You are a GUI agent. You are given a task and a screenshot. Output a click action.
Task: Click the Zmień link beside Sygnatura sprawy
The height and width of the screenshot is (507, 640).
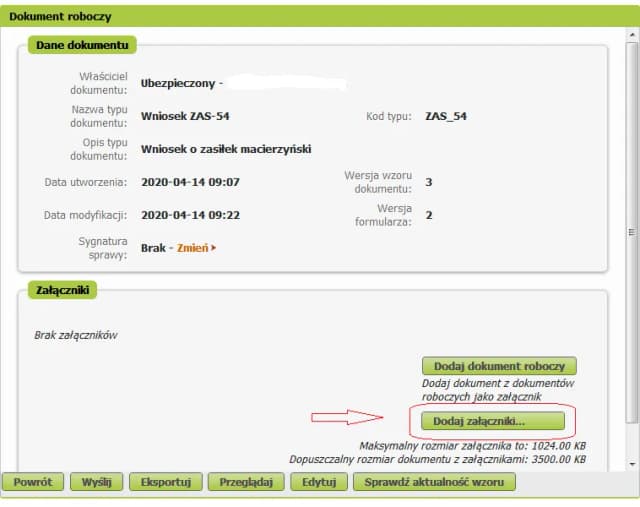pos(196,247)
